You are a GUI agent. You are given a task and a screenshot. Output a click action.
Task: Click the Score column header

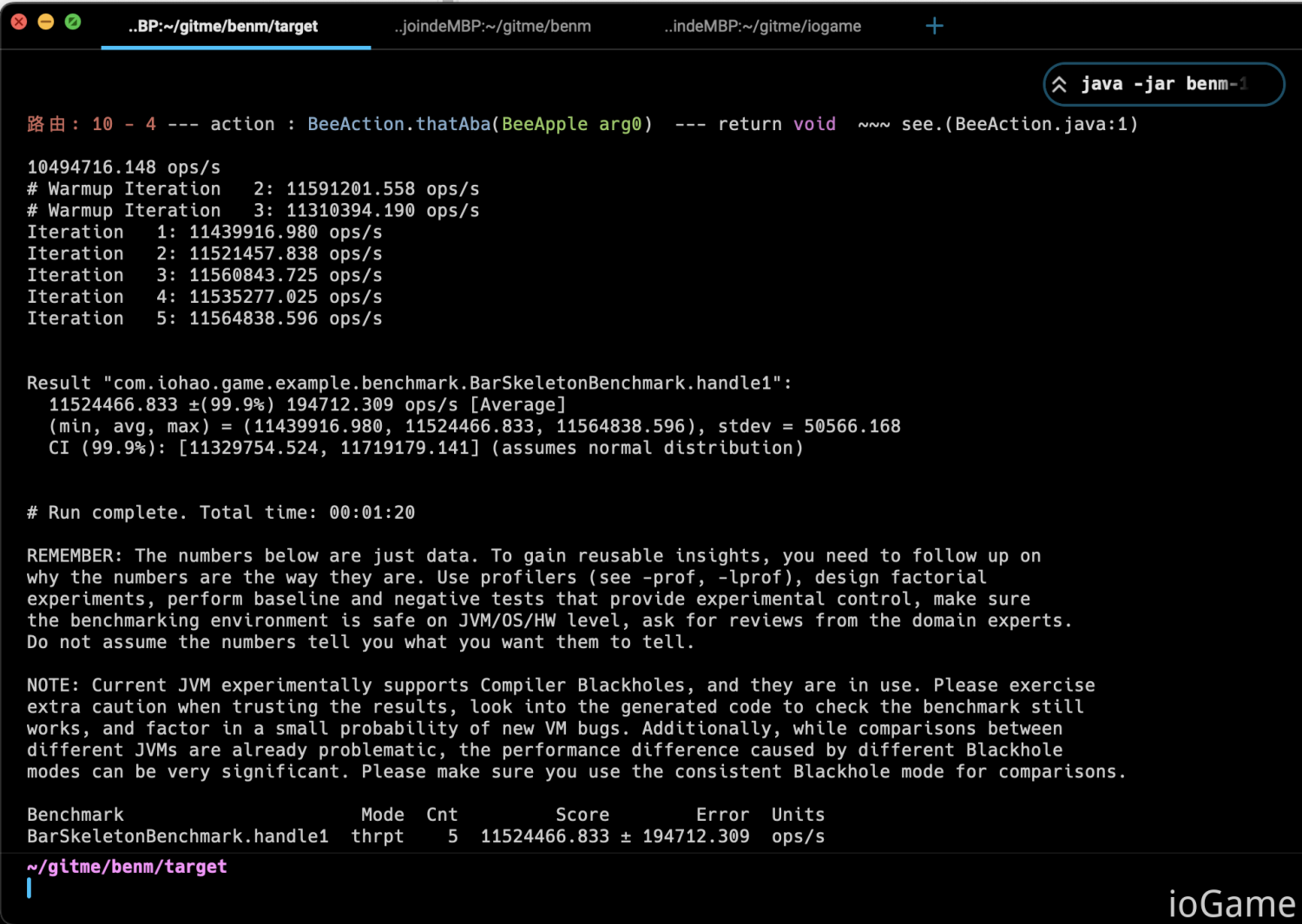[582, 815]
